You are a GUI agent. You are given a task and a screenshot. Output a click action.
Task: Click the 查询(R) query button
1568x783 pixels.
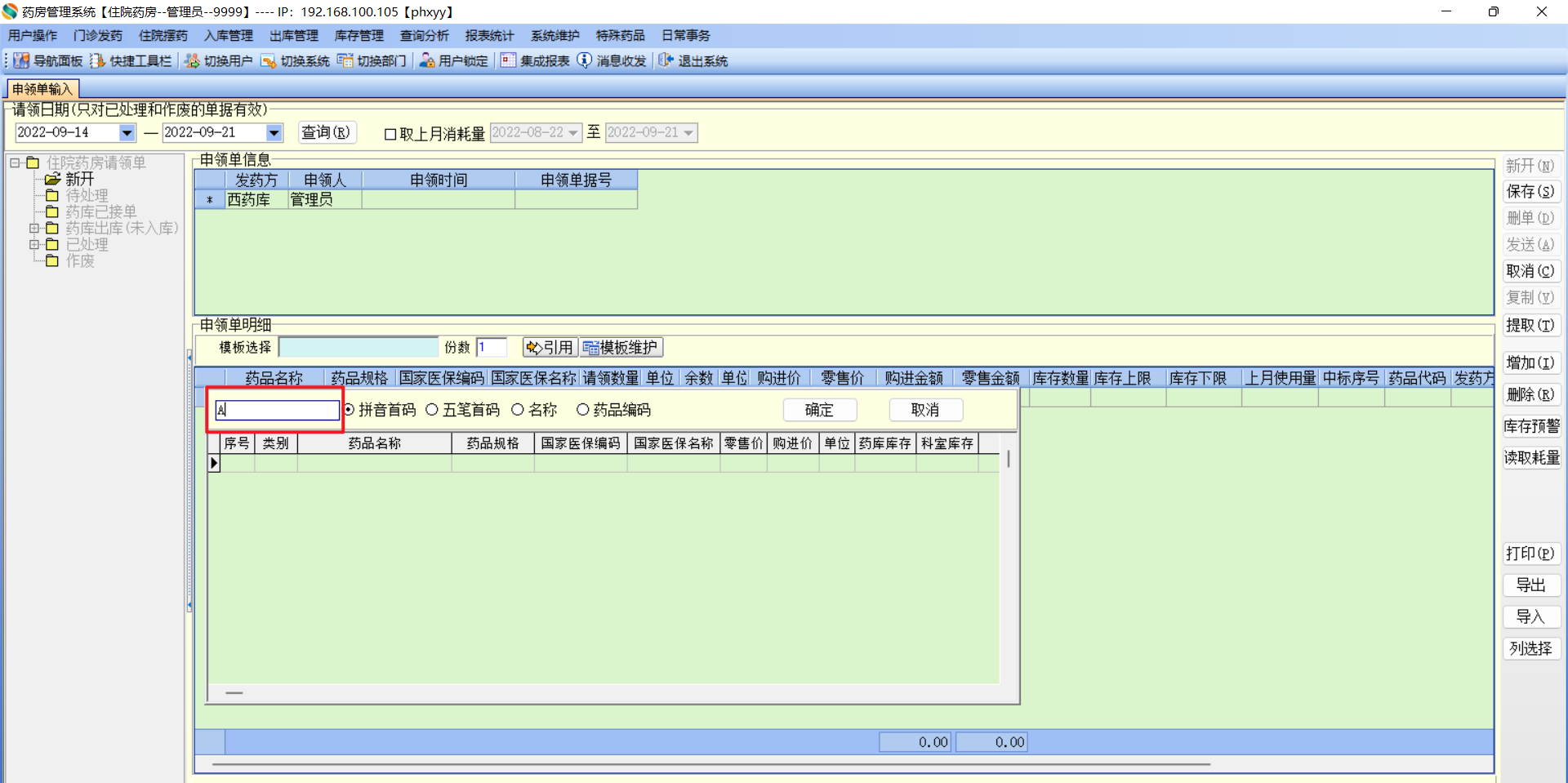326,132
